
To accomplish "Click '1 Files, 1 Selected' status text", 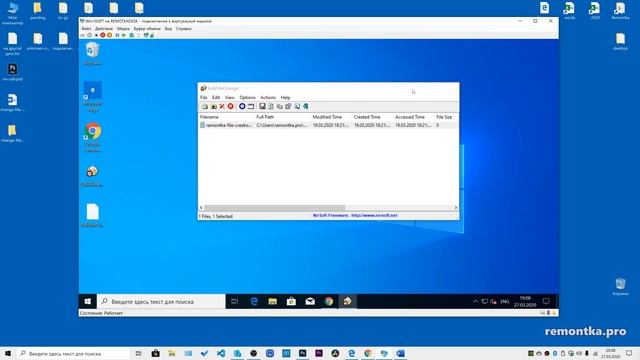I will coord(216,216).
